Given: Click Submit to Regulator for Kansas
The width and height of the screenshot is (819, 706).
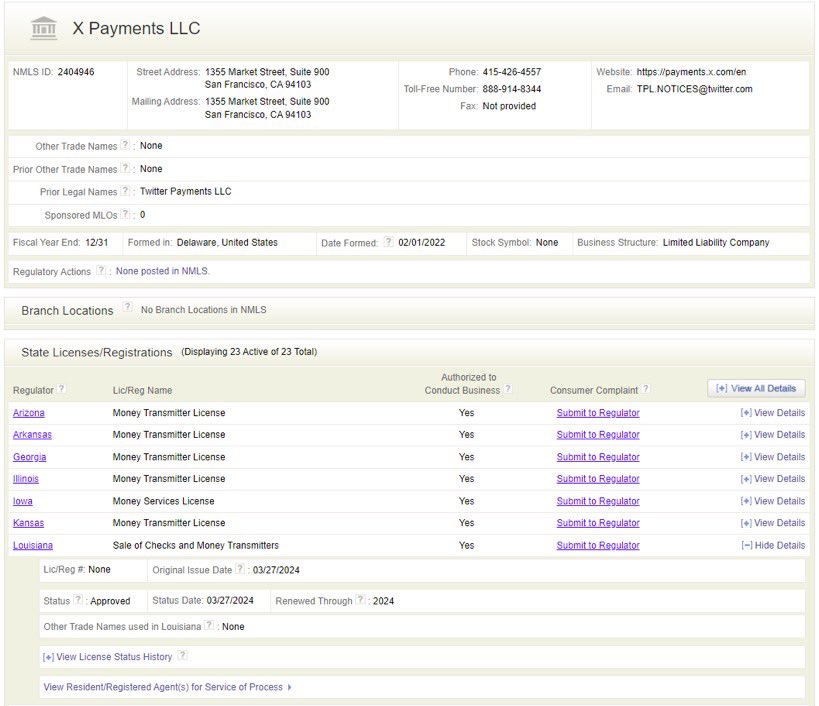Looking at the screenshot, I should [598, 523].
